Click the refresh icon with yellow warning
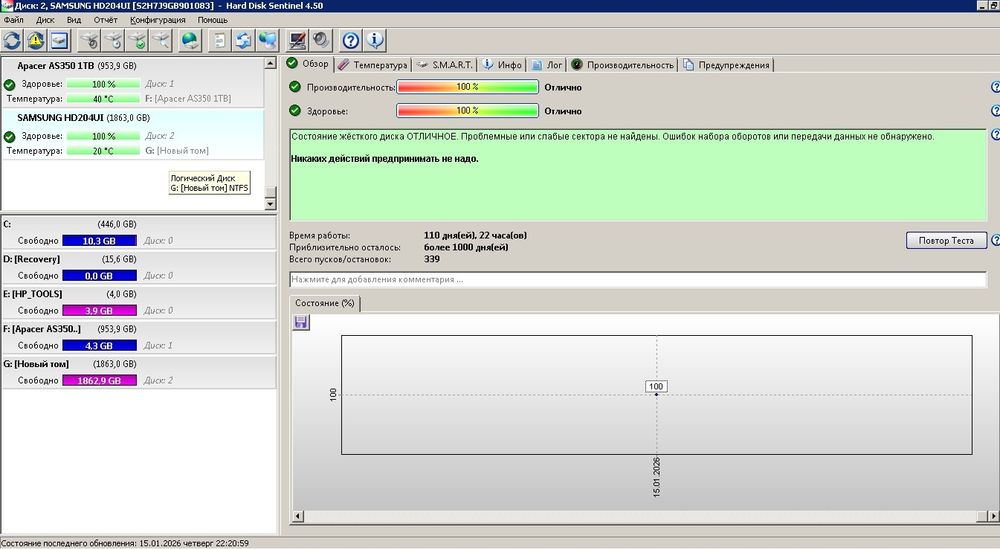 coord(36,41)
